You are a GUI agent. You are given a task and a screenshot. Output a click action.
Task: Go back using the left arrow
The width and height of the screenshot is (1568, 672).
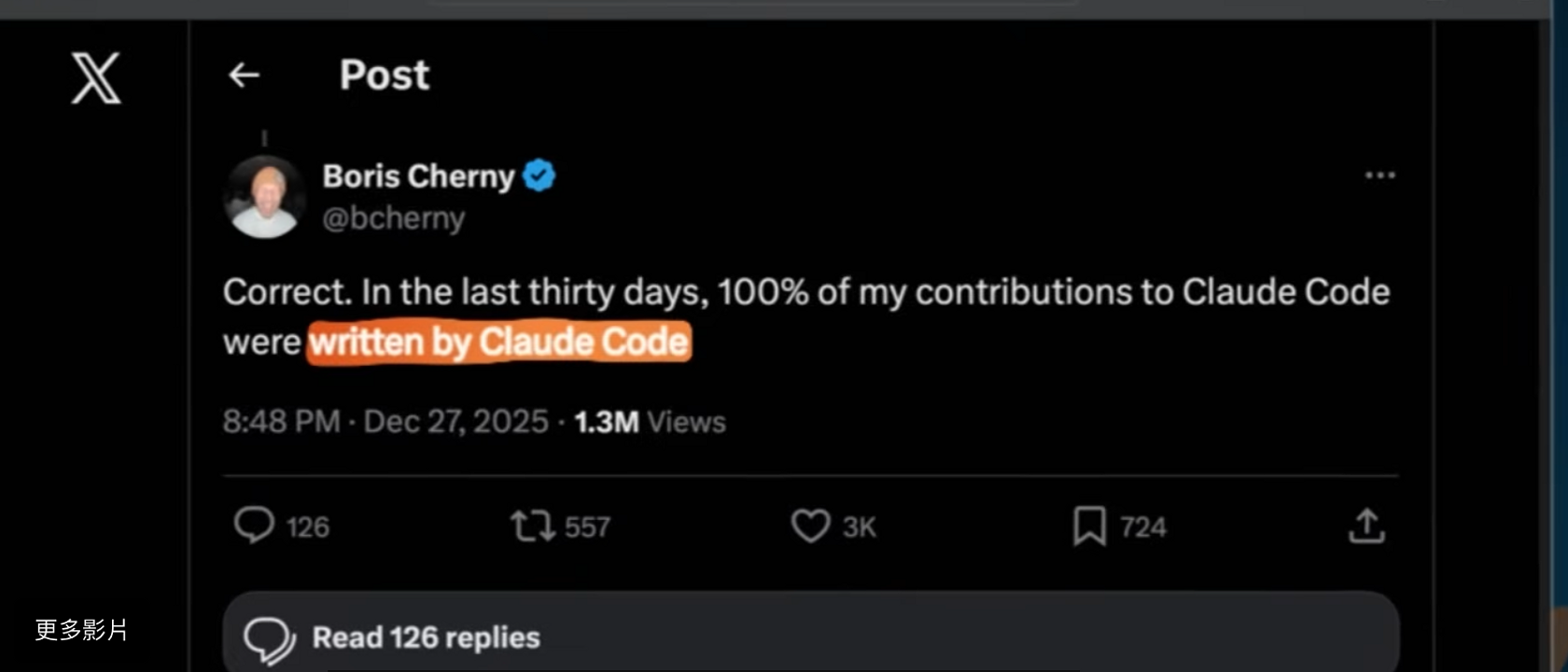coord(244,75)
